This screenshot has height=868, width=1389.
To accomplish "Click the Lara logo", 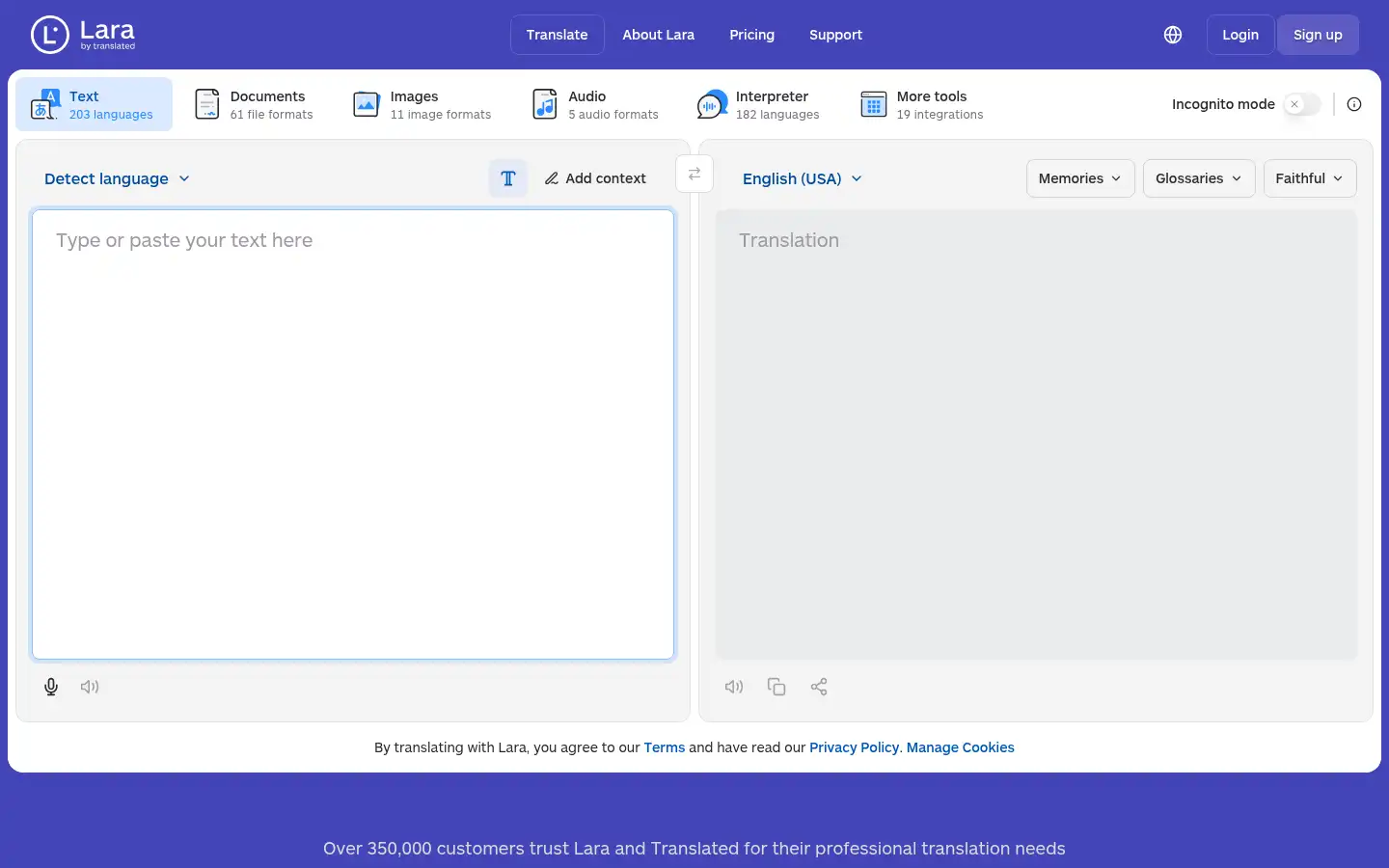I will click(83, 35).
